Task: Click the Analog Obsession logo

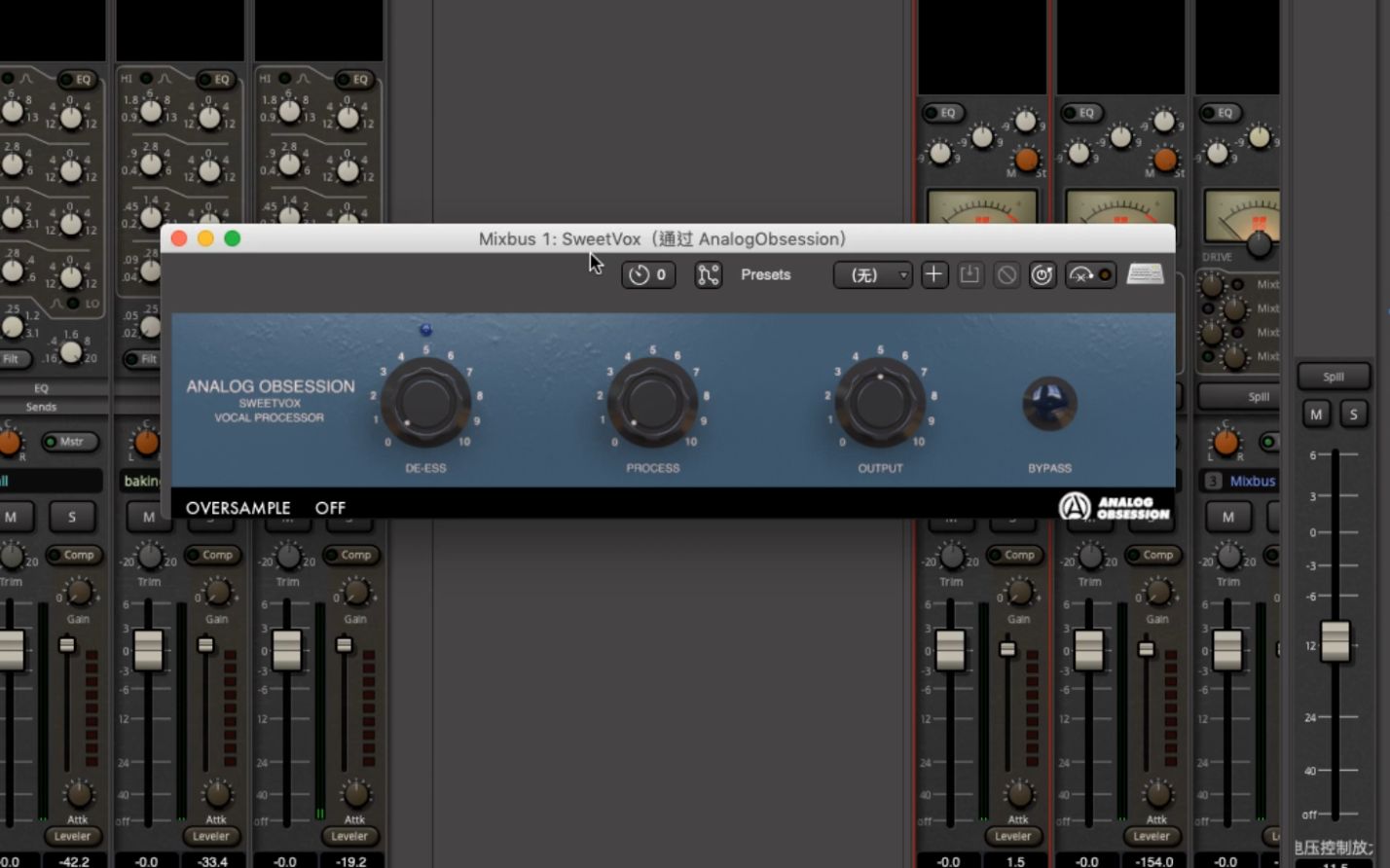Action: pyautogui.click(x=1115, y=507)
